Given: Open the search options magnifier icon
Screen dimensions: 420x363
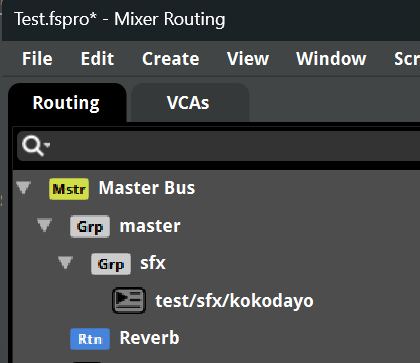Looking at the screenshot, I should click(36, 146).
